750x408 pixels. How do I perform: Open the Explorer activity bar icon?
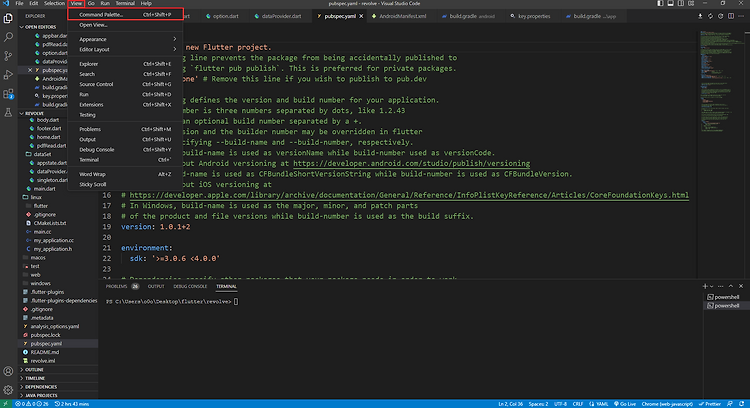(8, 18)
